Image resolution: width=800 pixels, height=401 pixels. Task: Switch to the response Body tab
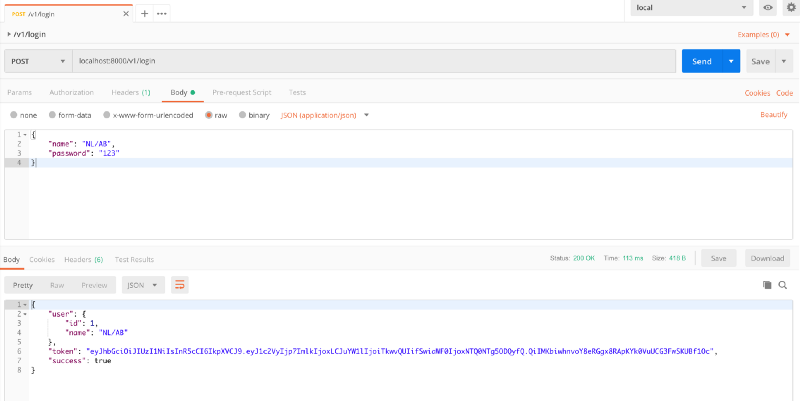click(x=12, y=259)
